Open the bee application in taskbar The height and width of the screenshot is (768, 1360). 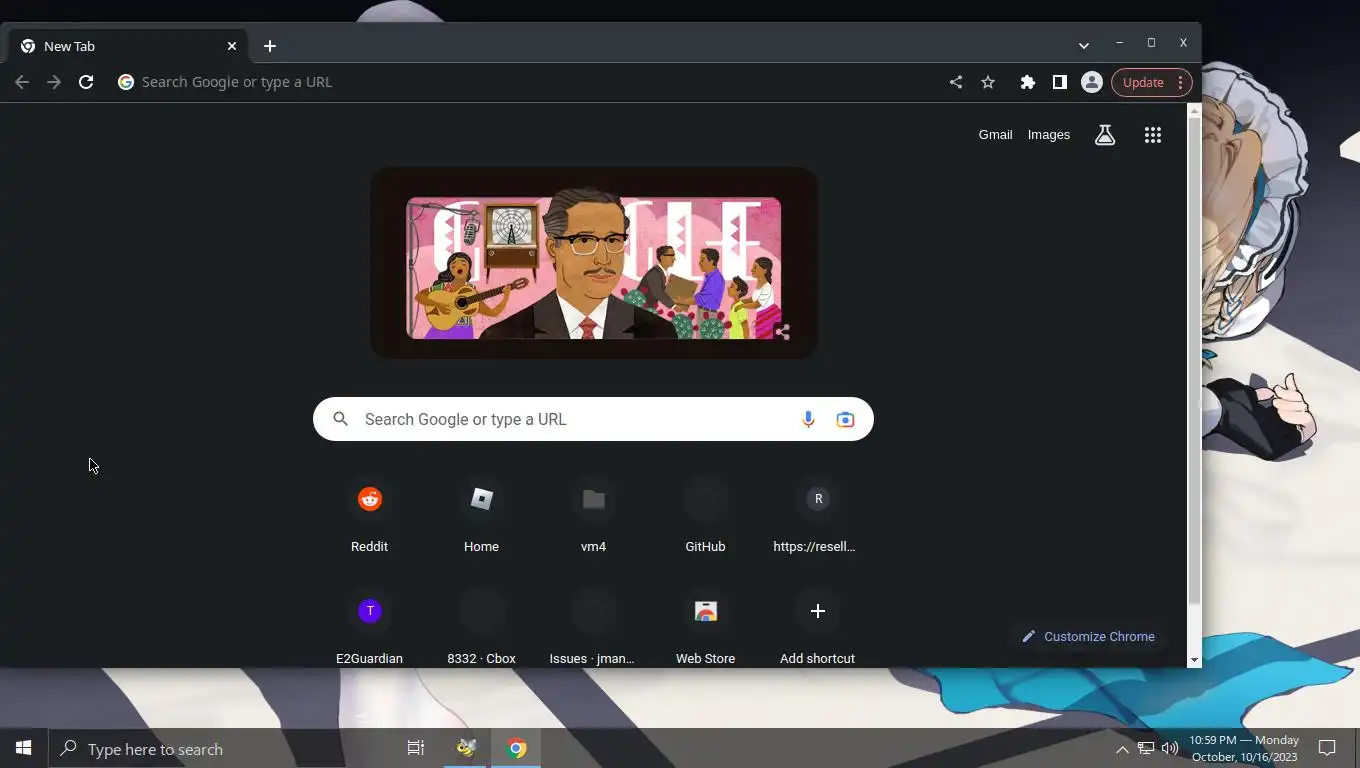pos(466,748)
